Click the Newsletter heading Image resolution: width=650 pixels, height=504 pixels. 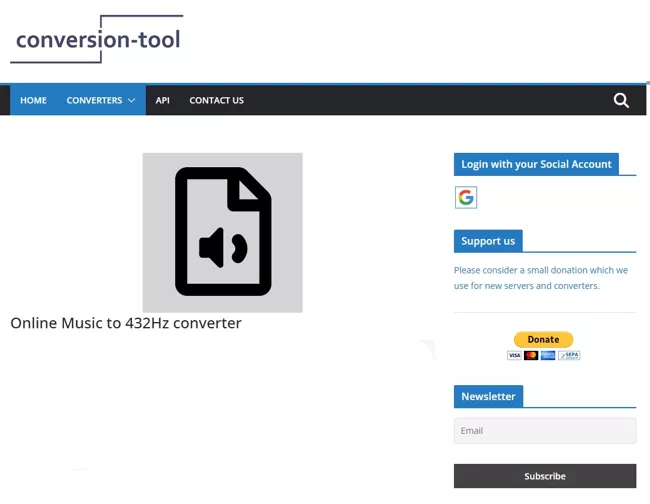pyautogui.click(x=488, y=396)
